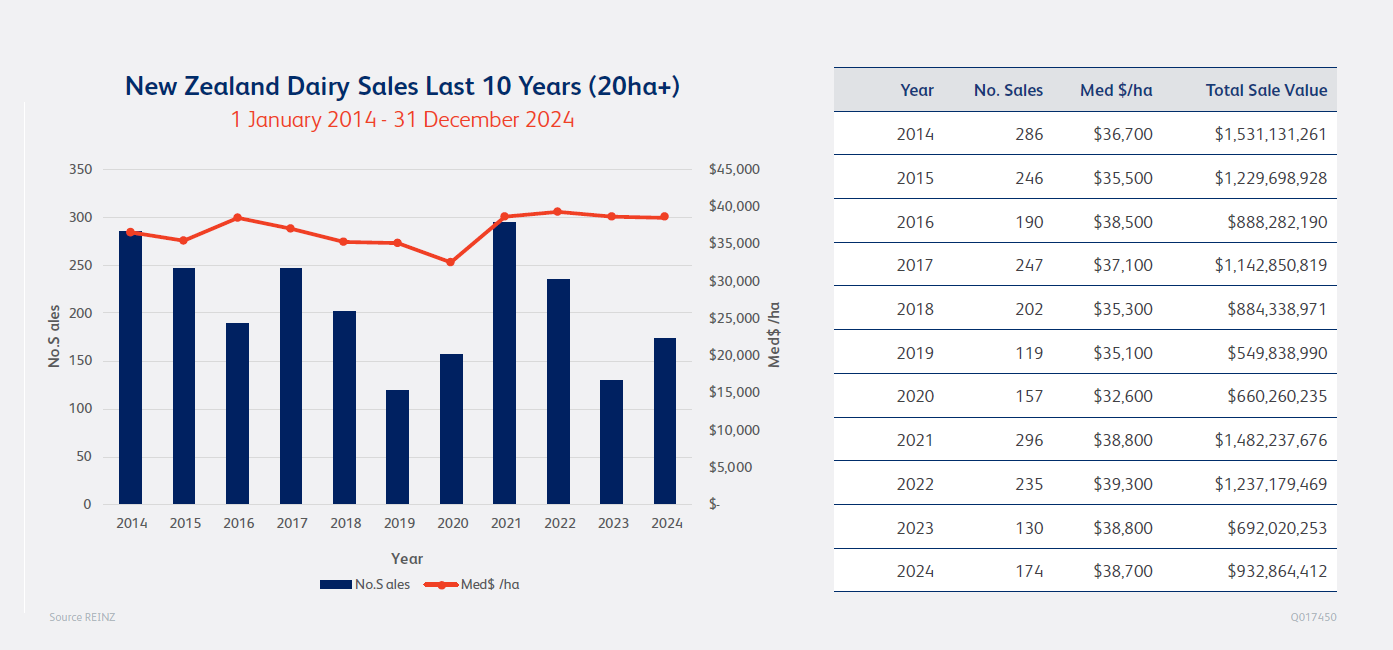This screenshot has width=1393, height=650.
Task: Click the Year header in the table
Action: tap(916, 90)
